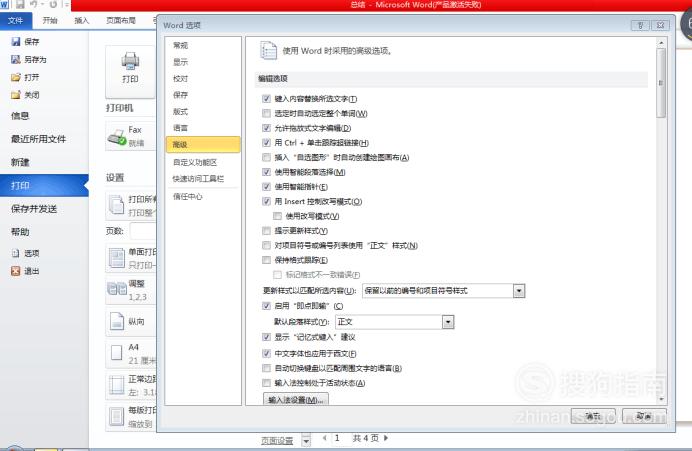
Task: Click the 单面打印 page icon
Action: click(x=117, y=258)
